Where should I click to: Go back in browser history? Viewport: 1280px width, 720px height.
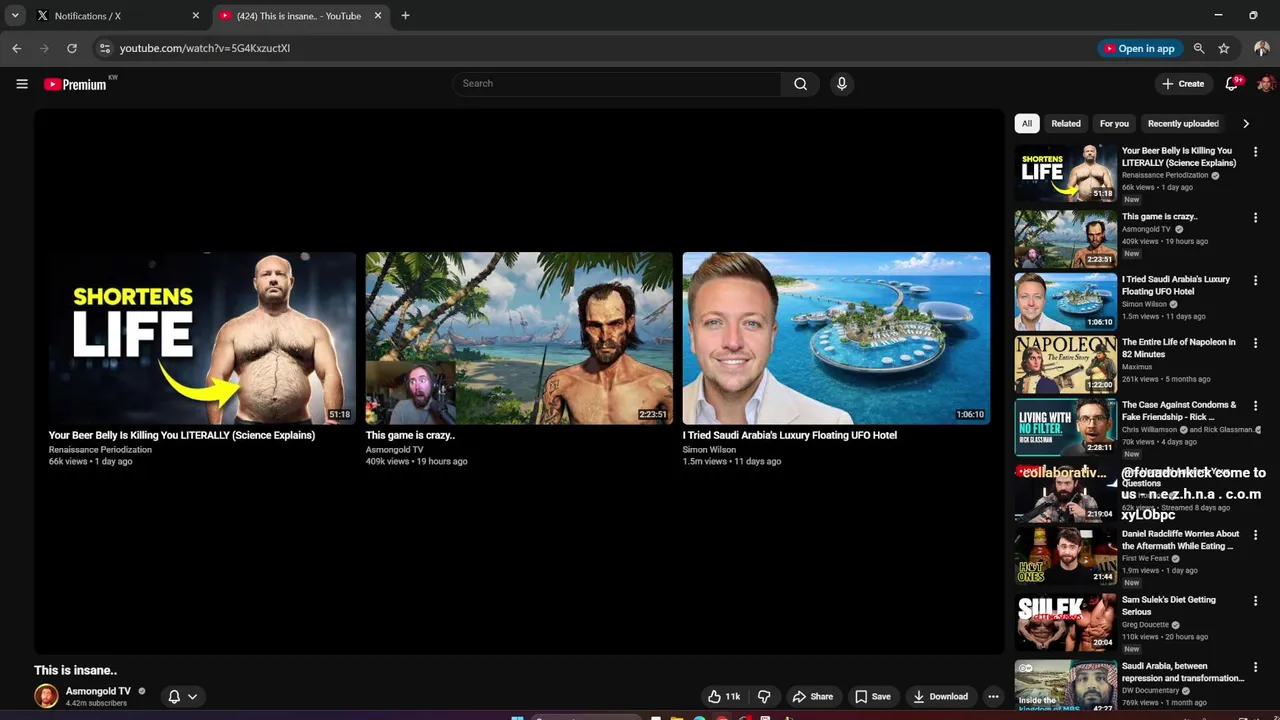[x=17, y=48]
